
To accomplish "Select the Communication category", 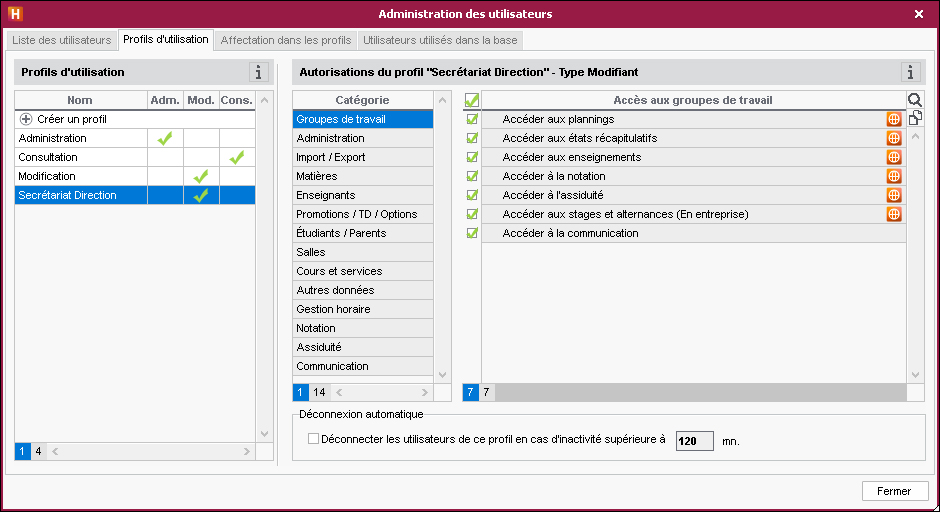I will pos(363,366).
